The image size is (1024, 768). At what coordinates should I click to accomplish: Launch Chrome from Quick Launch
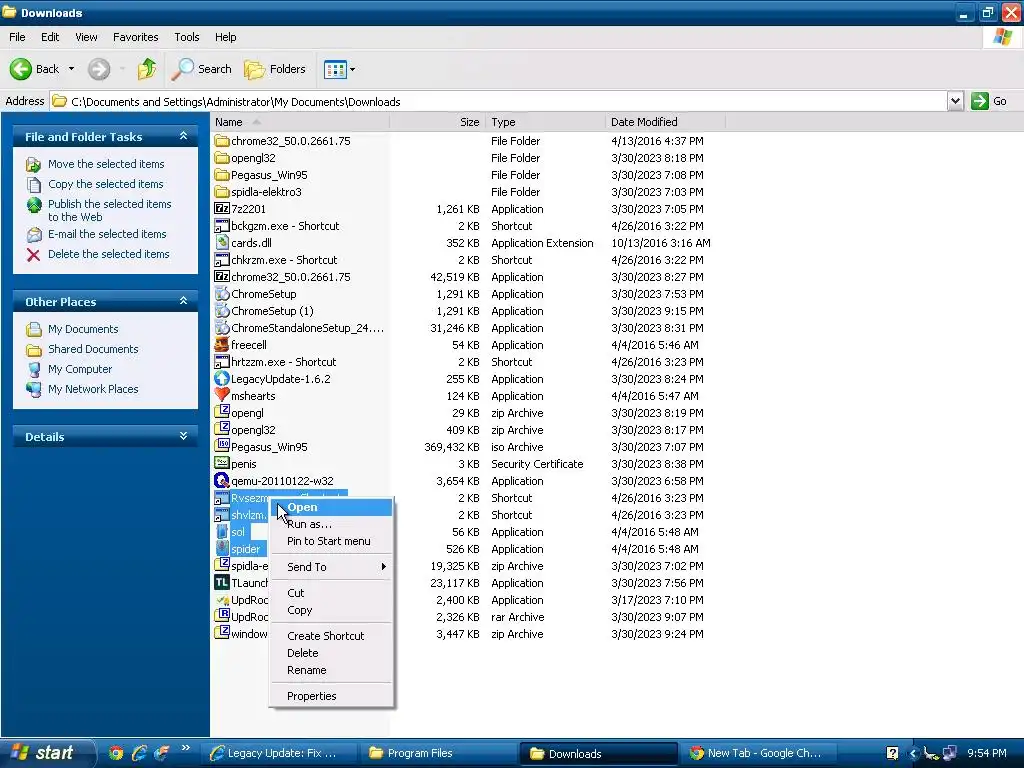[x=116, y=753]
